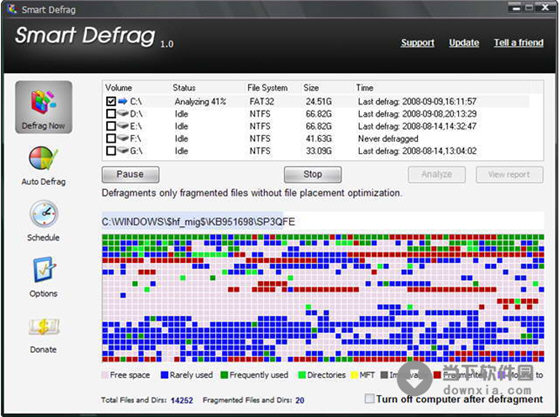Click the Smart Defrag title bar app icon
Viewport: 560px width, 417px height.
tap(12, 9)
